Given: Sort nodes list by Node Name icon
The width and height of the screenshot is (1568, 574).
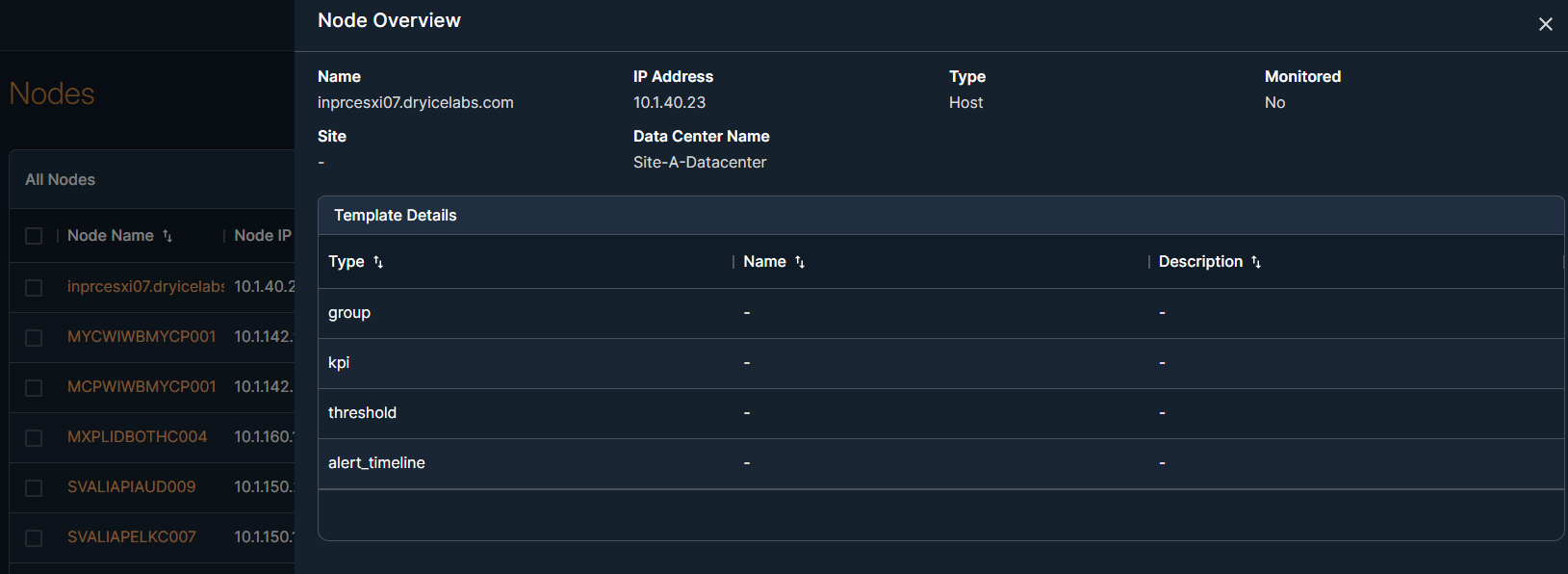Looking at the screenshot, I should coord(167,236).
